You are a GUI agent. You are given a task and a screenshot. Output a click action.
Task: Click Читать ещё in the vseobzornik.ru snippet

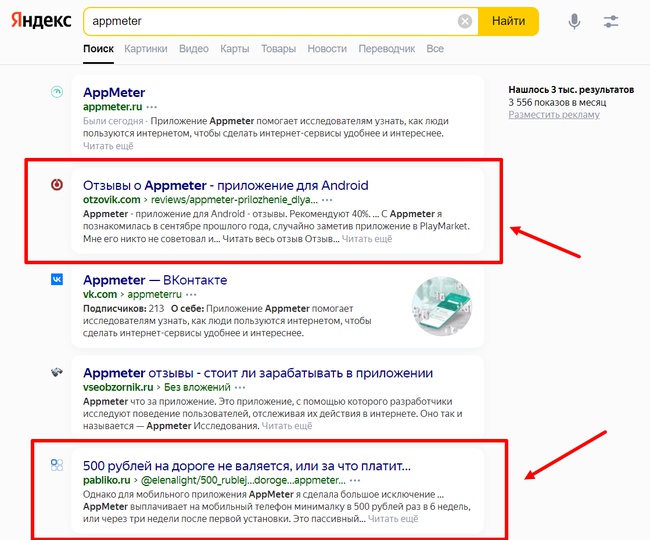click(x=287, y=426)
